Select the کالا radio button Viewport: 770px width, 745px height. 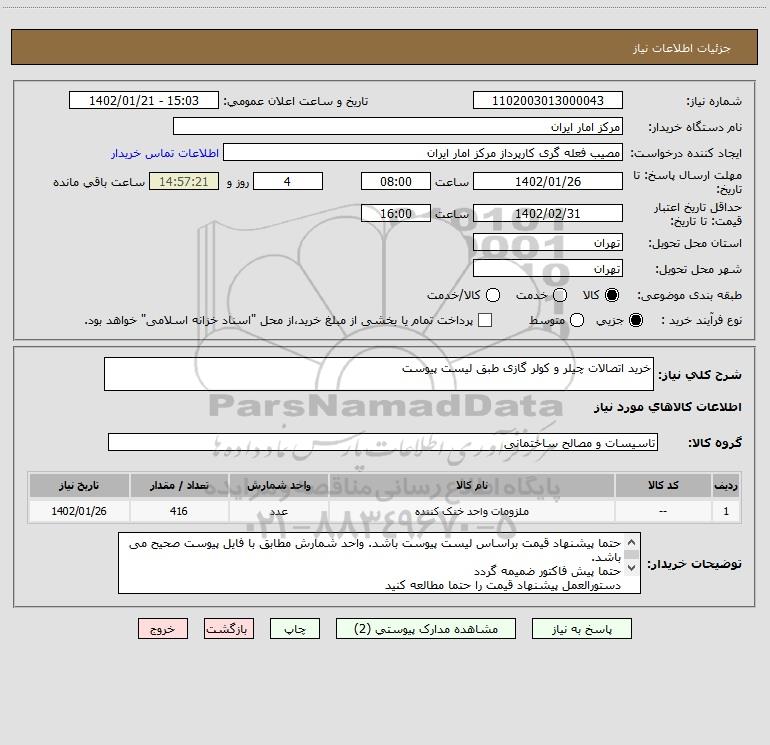[x=612, y=295]
